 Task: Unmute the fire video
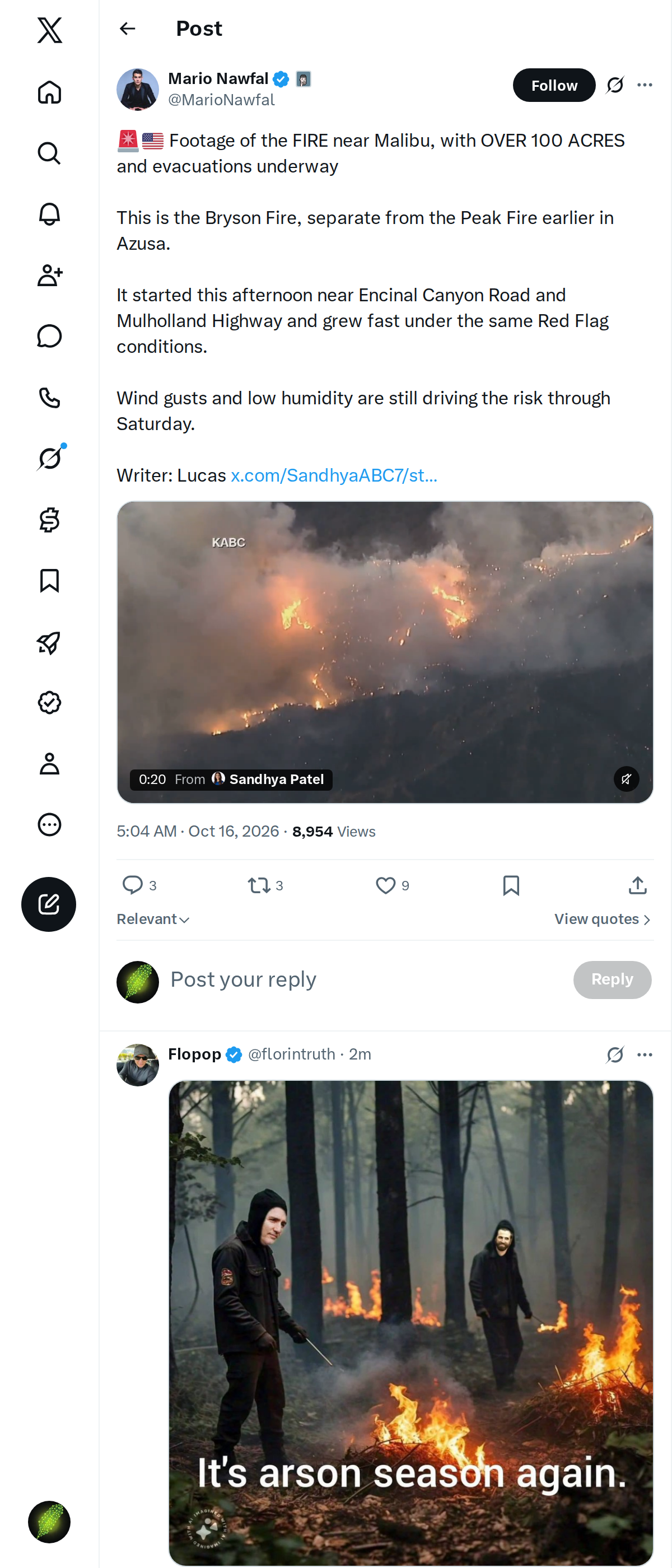point(626,778)
